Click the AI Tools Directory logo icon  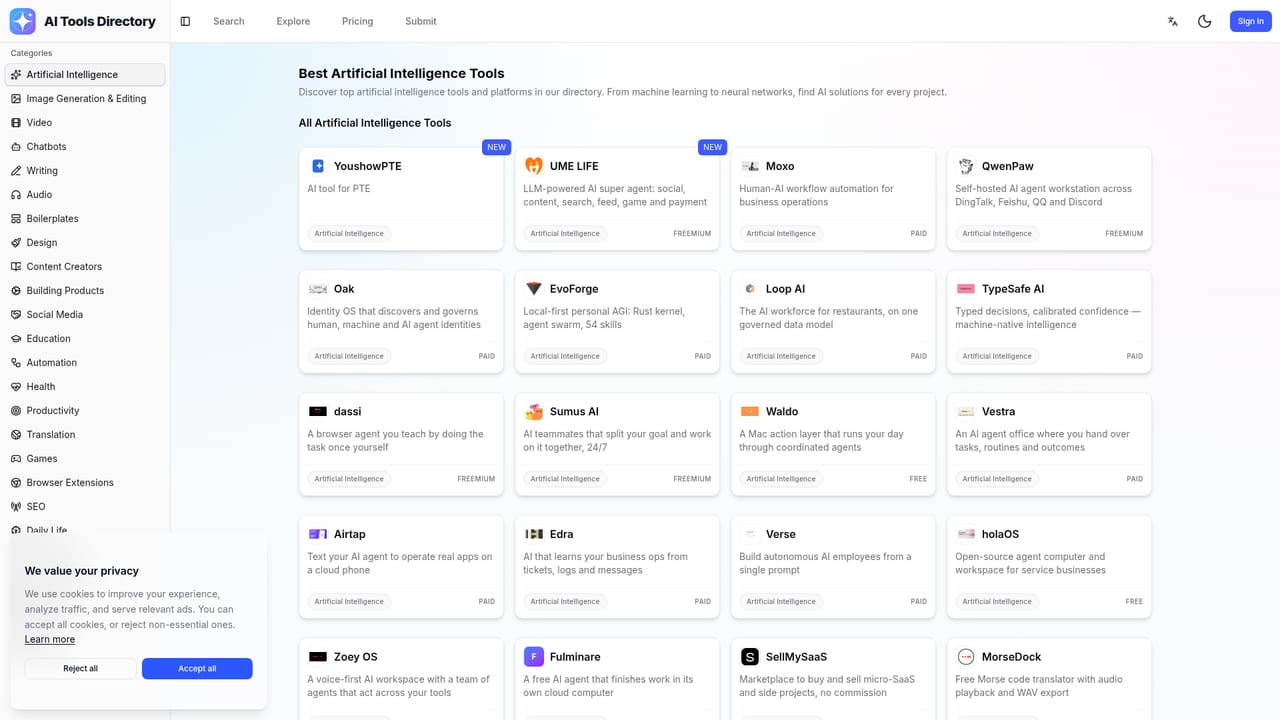(22, 21)
